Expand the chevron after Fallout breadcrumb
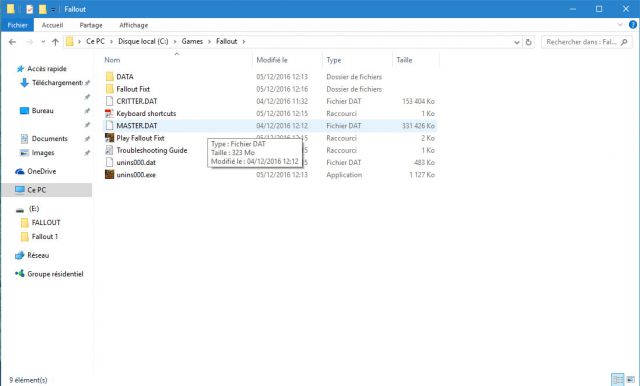640x386 pixels. tap(244, 42)
